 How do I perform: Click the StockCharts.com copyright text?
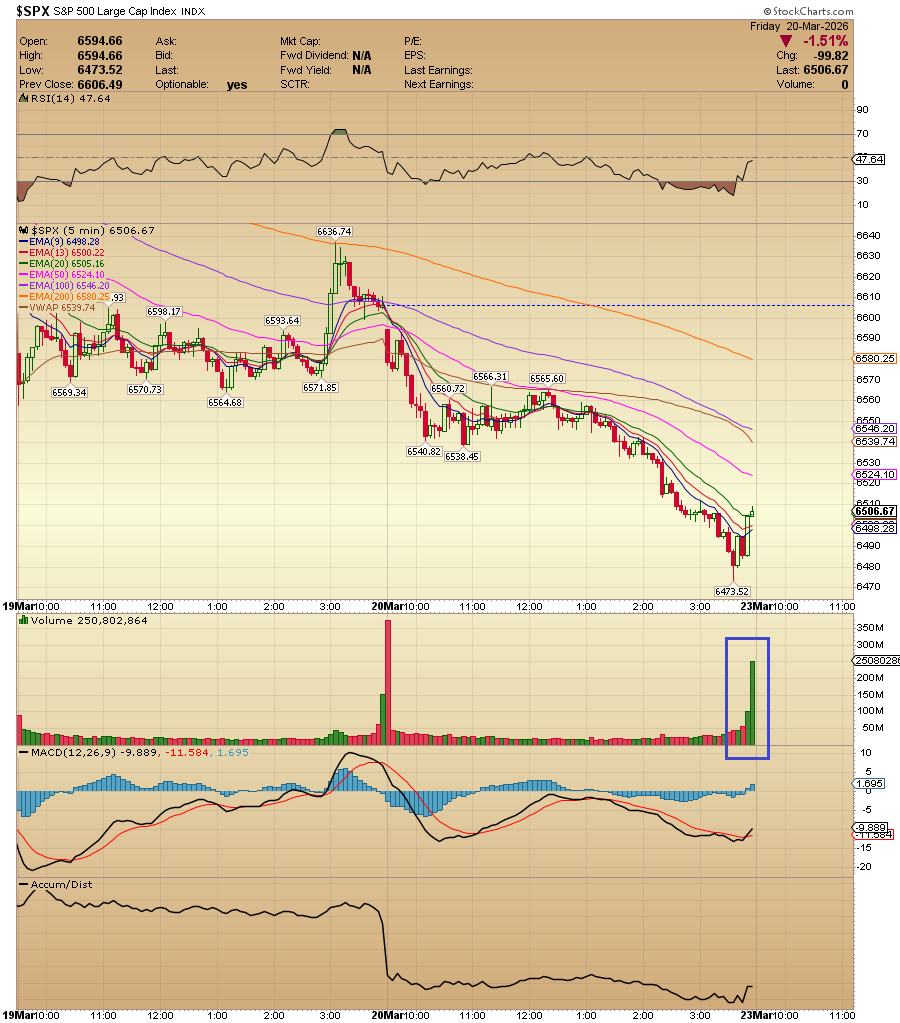click(x=808, y=11)
